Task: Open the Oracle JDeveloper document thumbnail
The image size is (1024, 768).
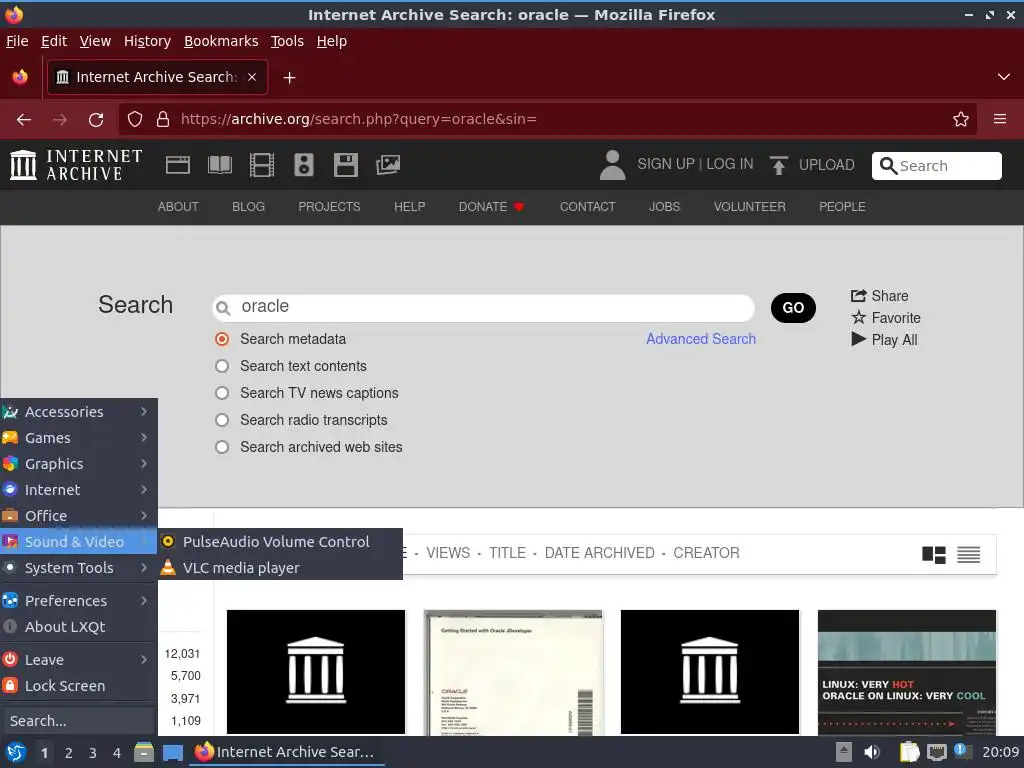Action: [513, 673]
